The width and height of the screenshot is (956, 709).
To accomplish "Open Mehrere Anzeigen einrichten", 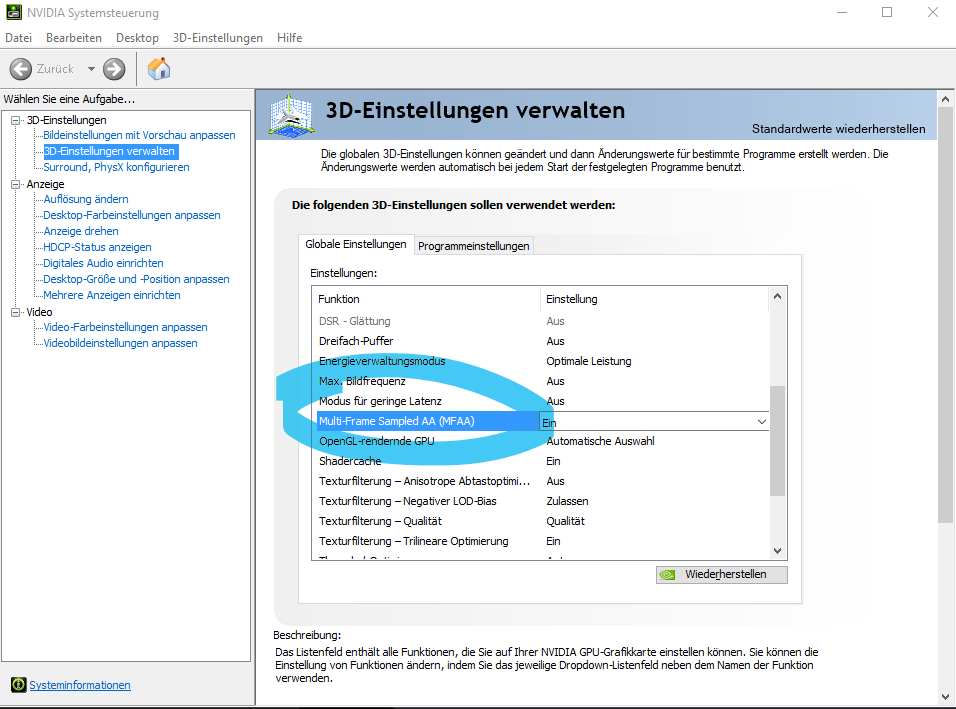I will click(x=112, y=295).
